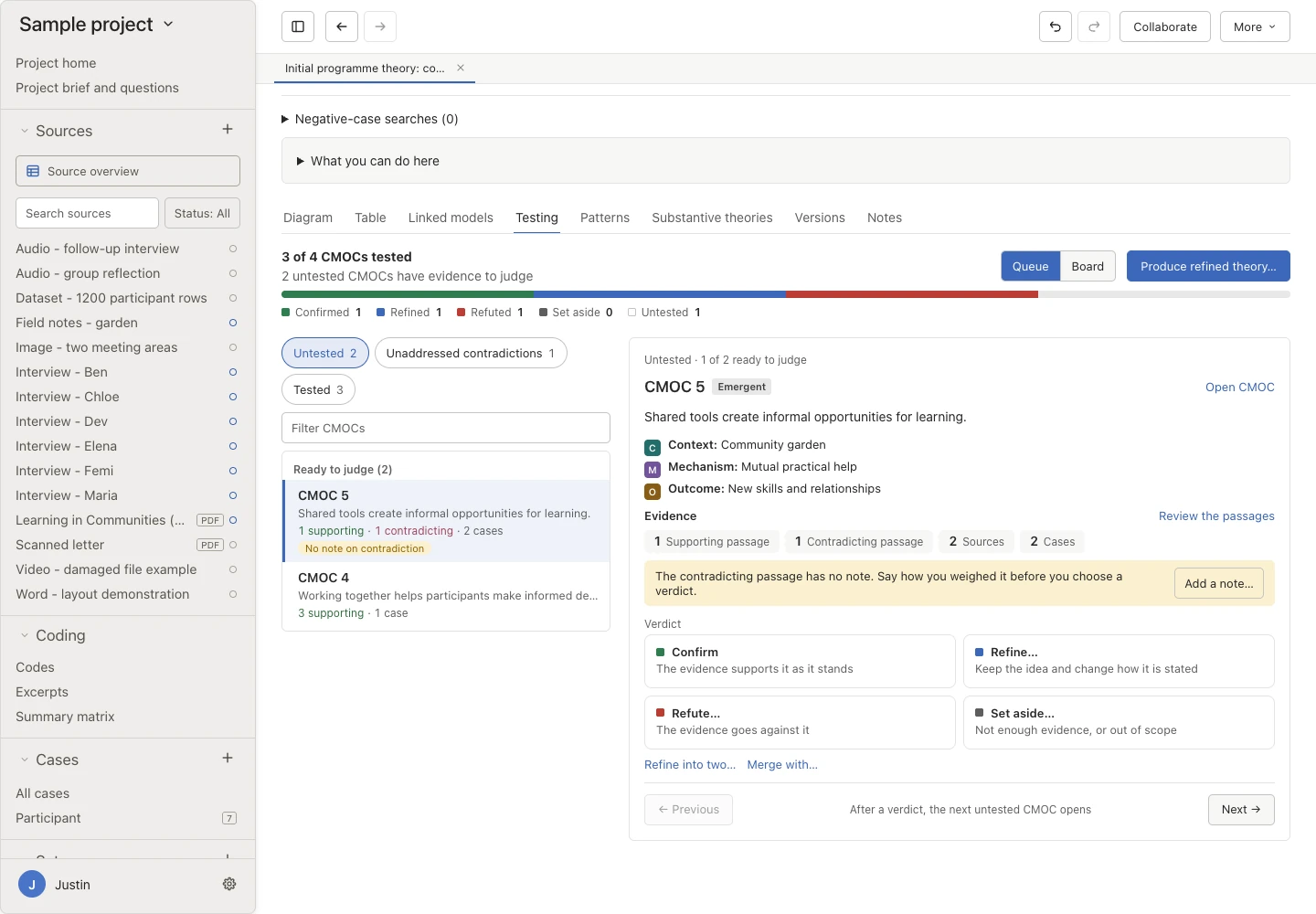The height and width of the screenshot is (914, 1316).
Task: Expand Negative-case searches section
Action: point(370,119)
